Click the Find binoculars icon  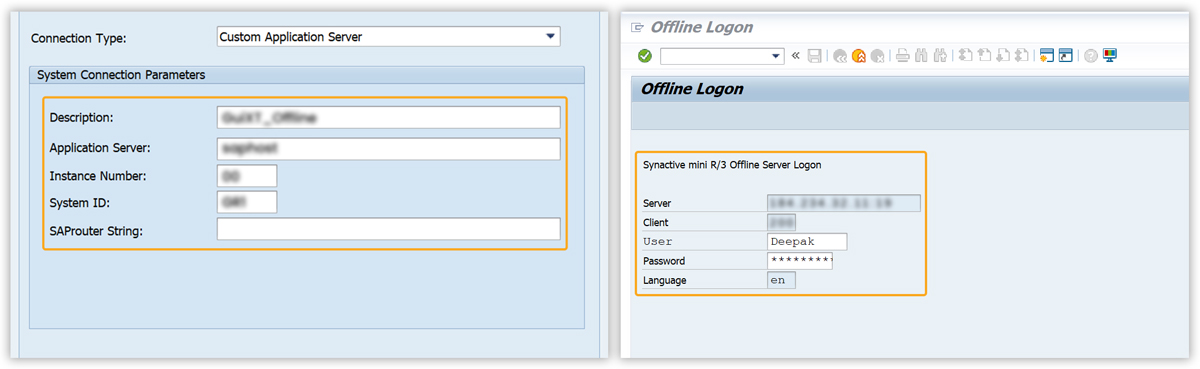click(921, 56)
